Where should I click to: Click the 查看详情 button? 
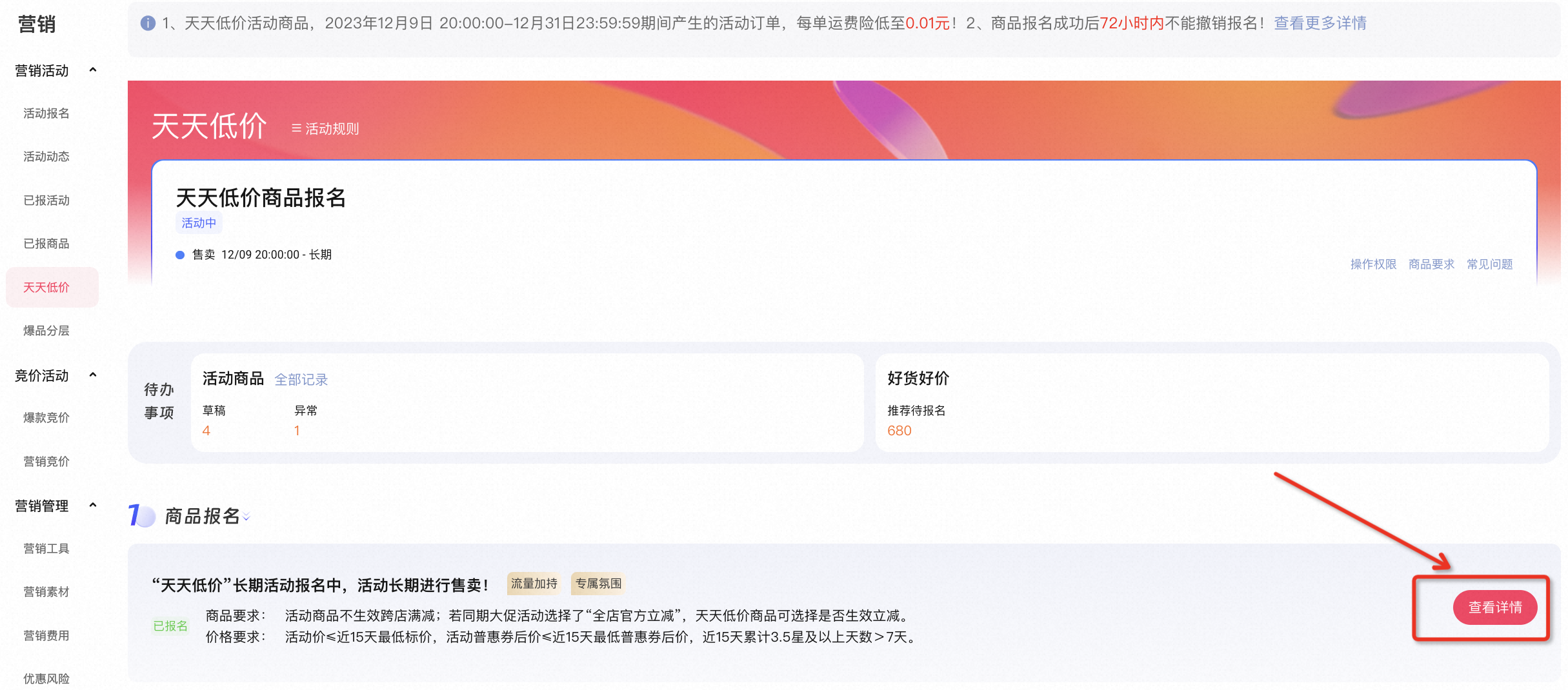coord(1495,607)
